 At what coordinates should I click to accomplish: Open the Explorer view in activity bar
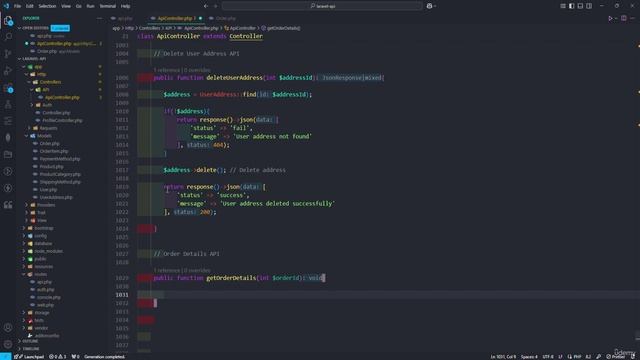[x=8, y=20]
